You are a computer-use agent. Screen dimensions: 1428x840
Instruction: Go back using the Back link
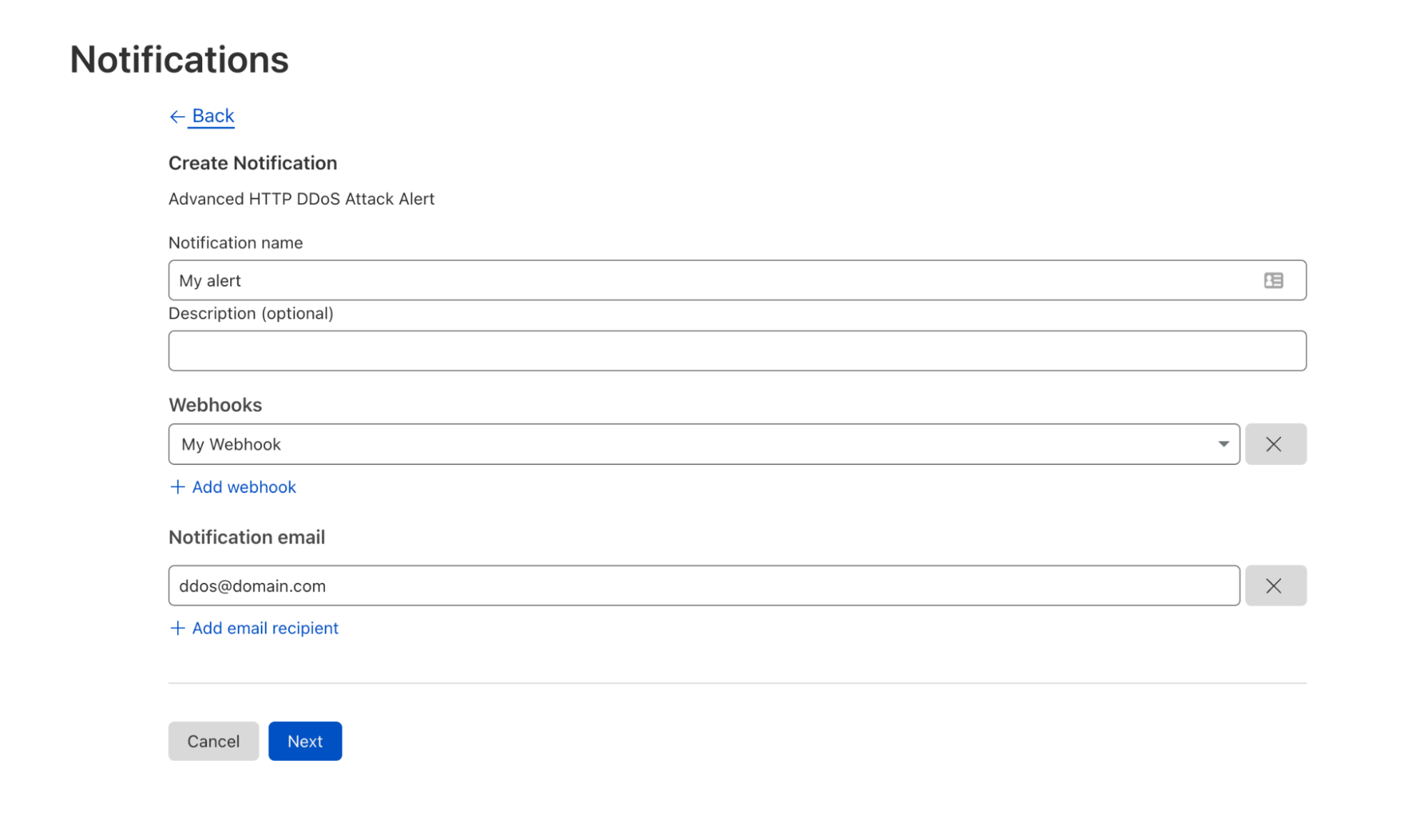tap(213, 116)
